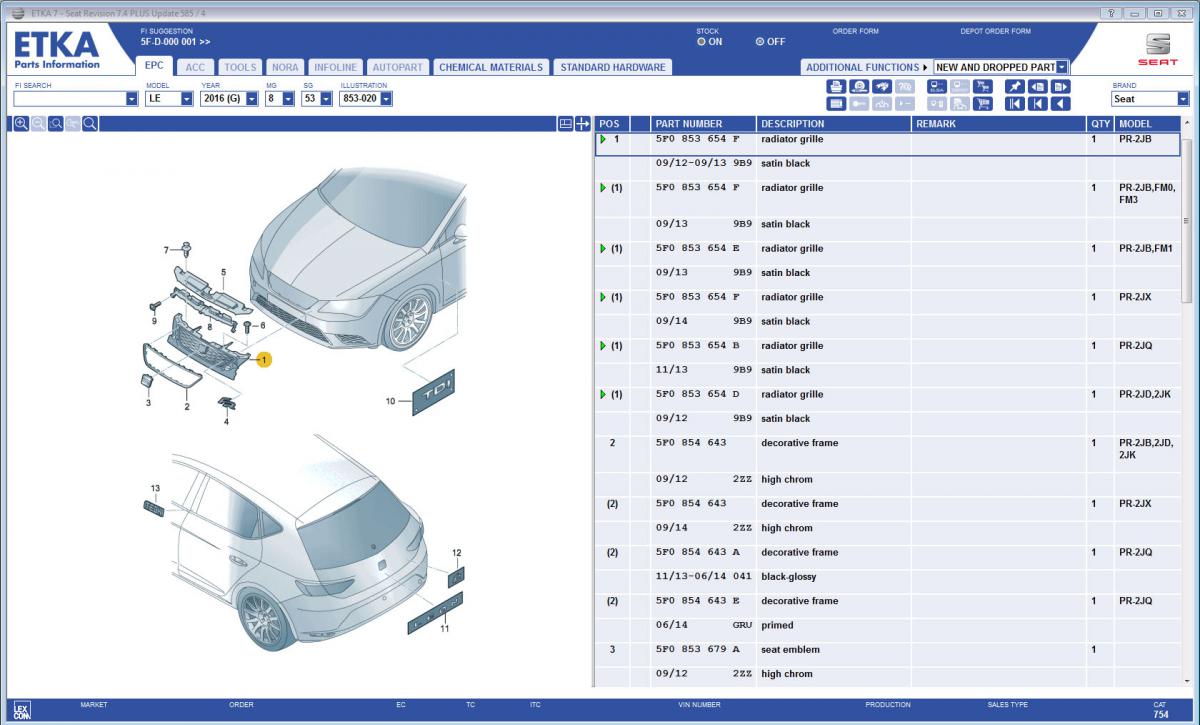
Task: Pin the view with the pushpin icon
Action: 1014,86
